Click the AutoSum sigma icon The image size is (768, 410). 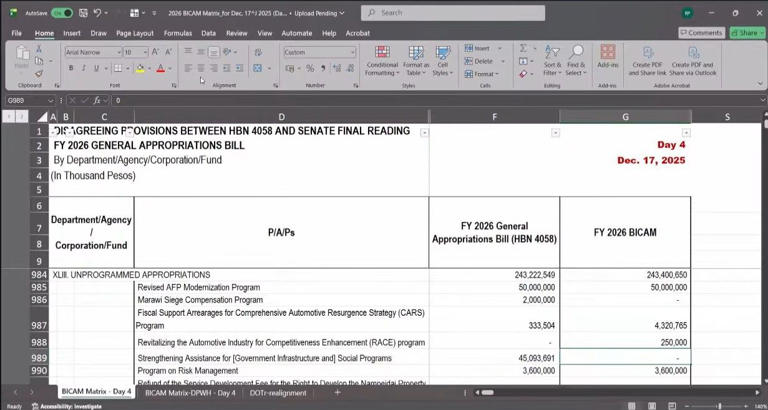click(523, 48)
